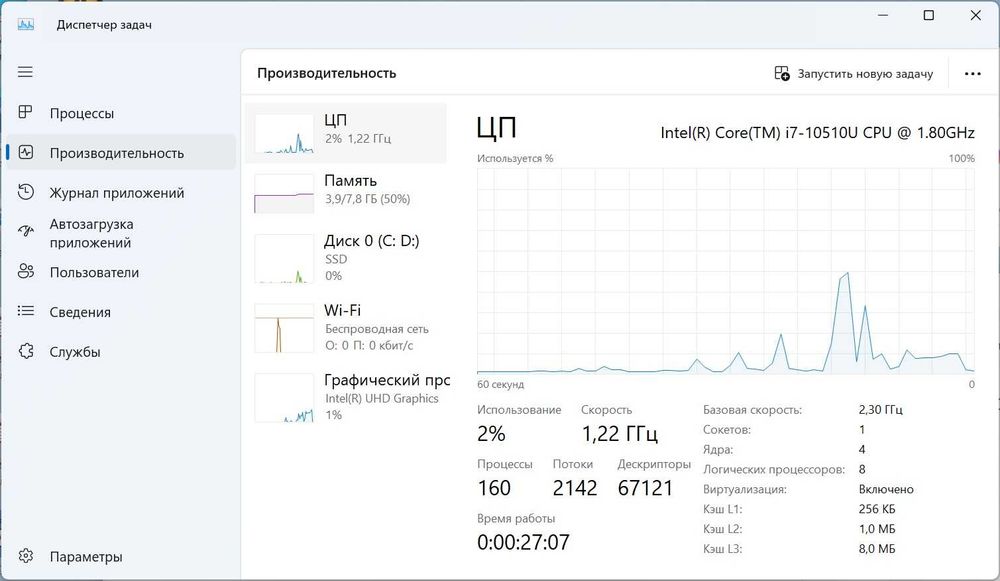Select the Память mini graph thumbnail
Image resolution: width=1000 pixels, height=581 pixels.
point(284,193)
